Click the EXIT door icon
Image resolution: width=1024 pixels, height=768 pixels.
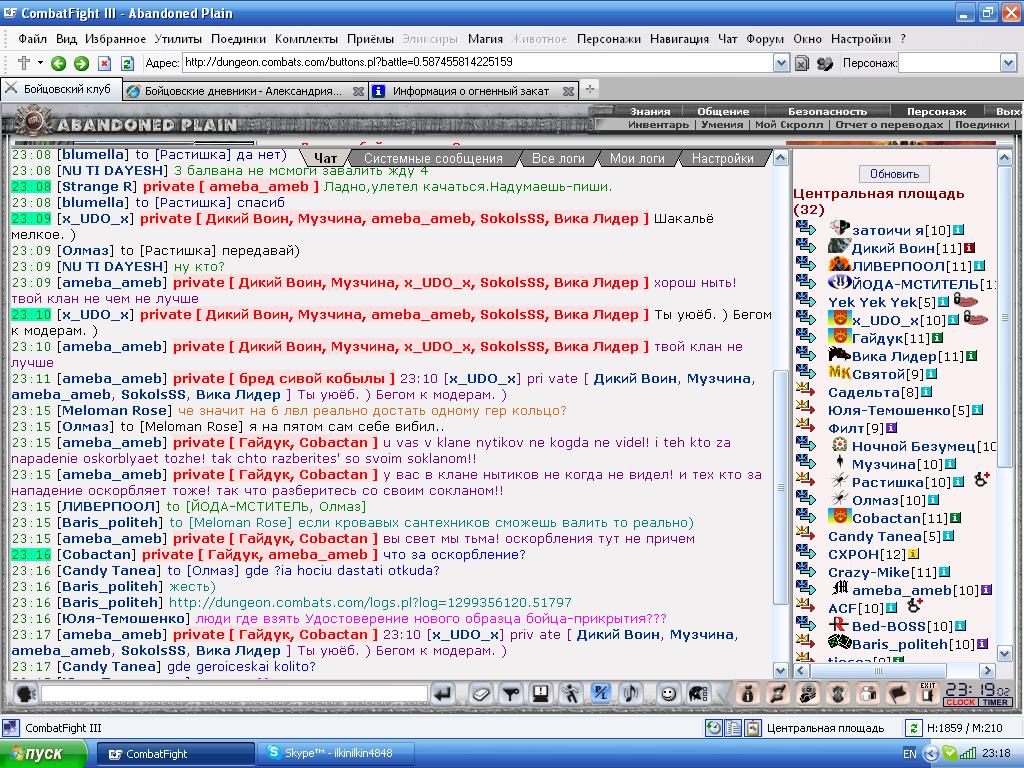927,692
